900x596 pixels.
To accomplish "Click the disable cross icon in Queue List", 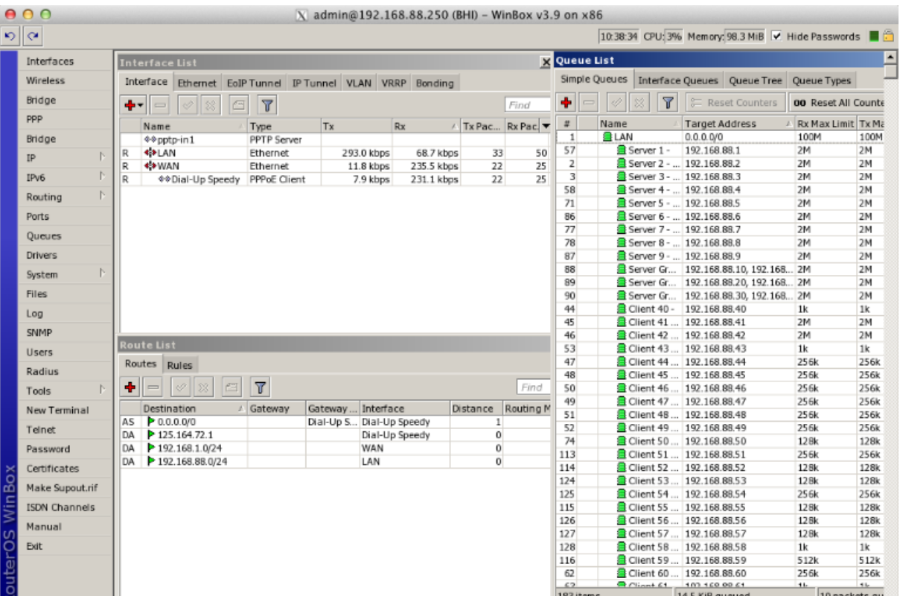I will point(639,103).
